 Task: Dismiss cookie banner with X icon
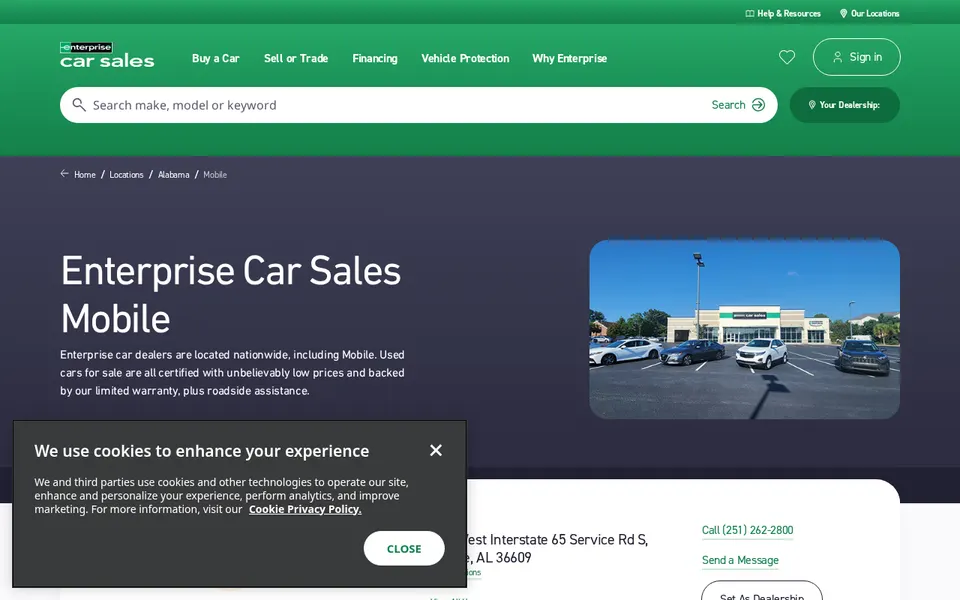[x=436, y=451]
